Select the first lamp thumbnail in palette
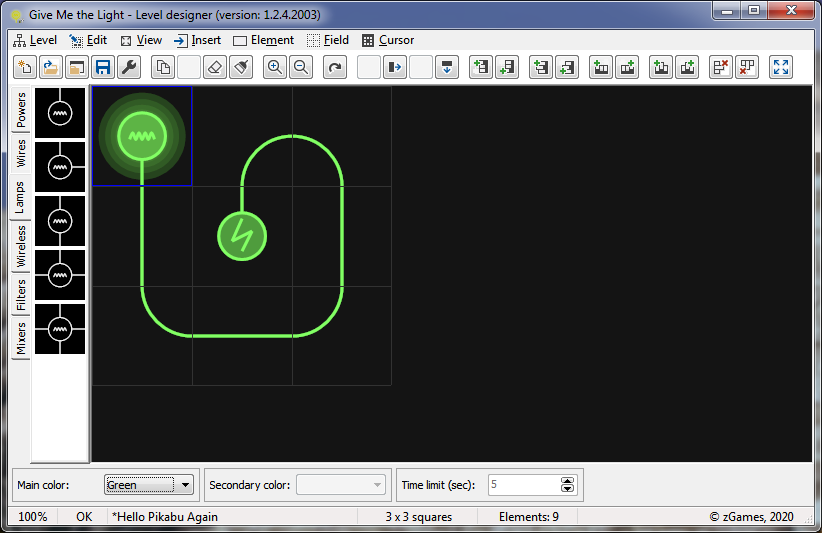 60,114
